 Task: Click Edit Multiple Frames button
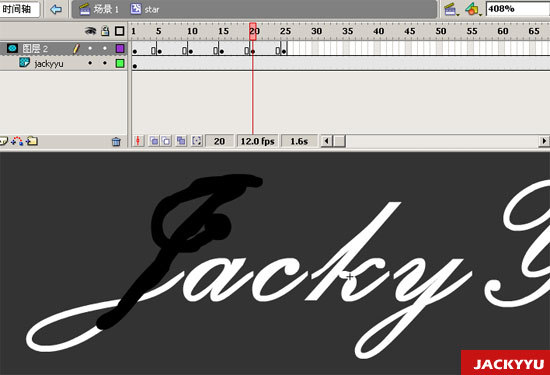[x=181, y=141]
